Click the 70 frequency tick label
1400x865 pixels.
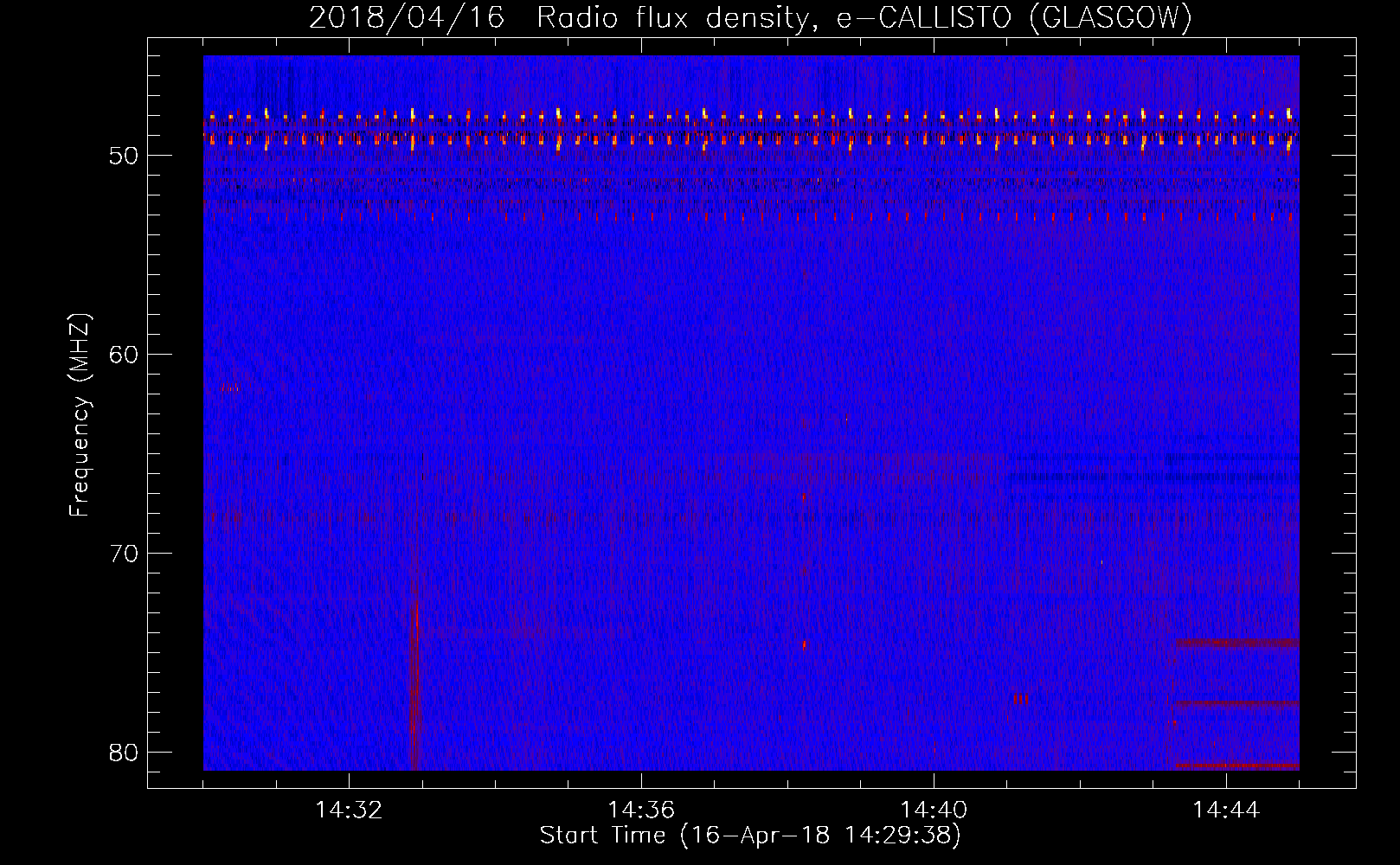point(124,554)
